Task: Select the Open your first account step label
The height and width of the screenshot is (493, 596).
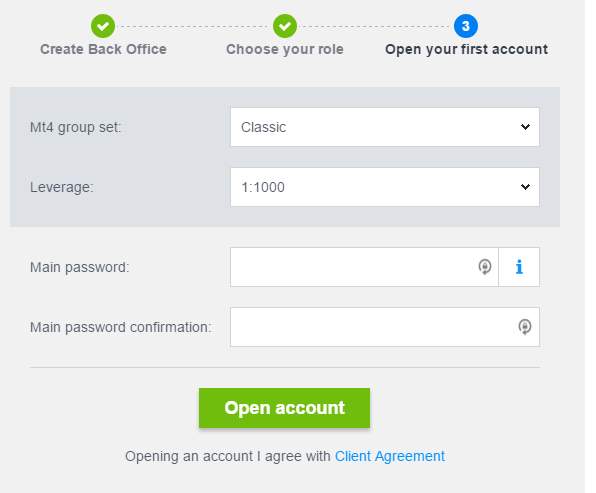Action: pos(466,49)
